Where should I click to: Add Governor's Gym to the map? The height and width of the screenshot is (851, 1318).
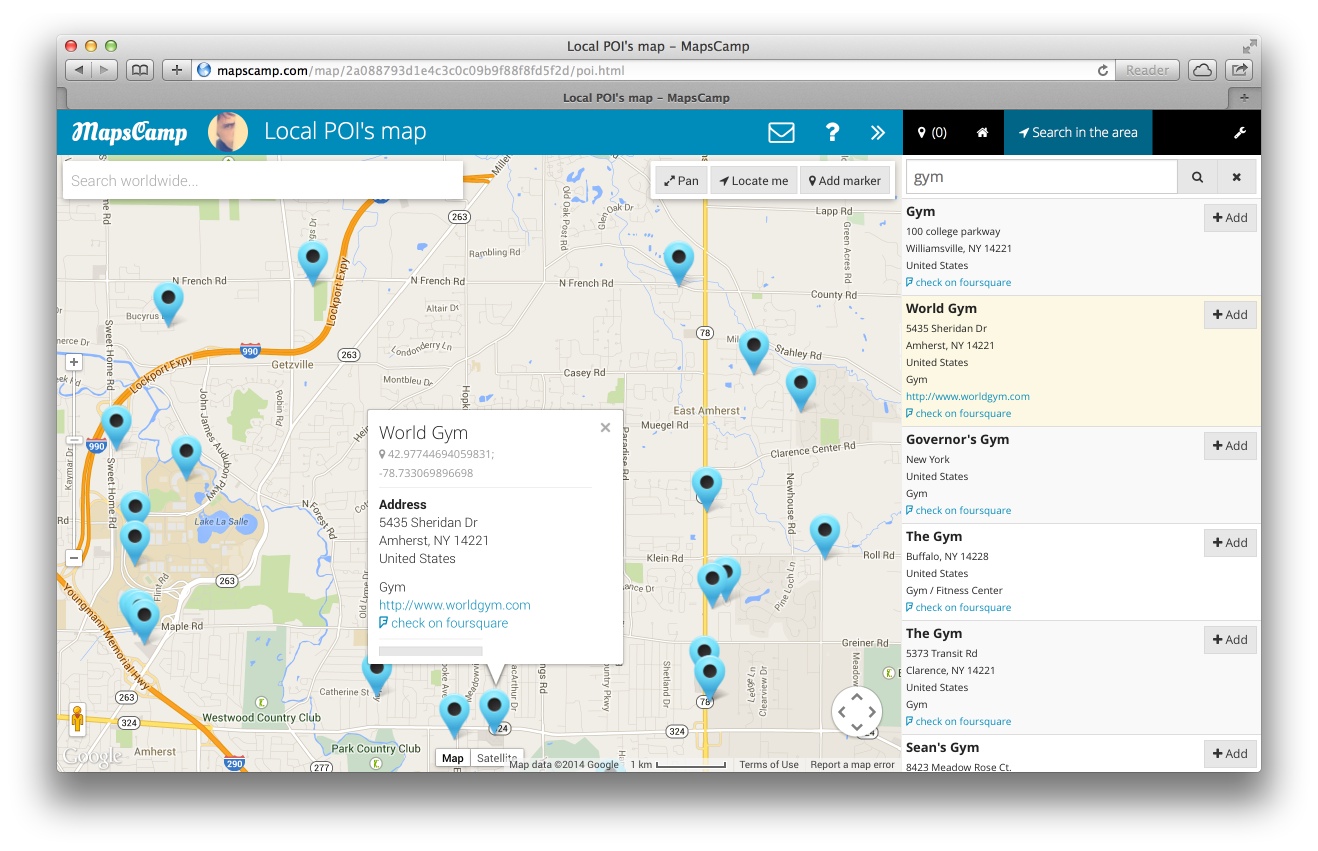click(x=1230, y=446)
